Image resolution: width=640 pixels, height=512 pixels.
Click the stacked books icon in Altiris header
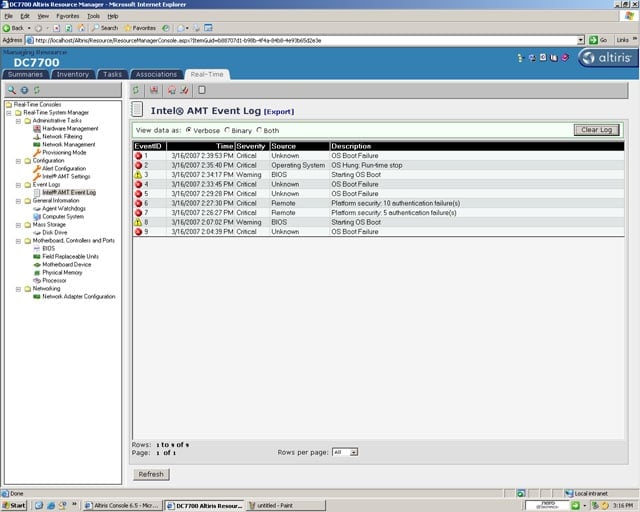pos(554,58)
